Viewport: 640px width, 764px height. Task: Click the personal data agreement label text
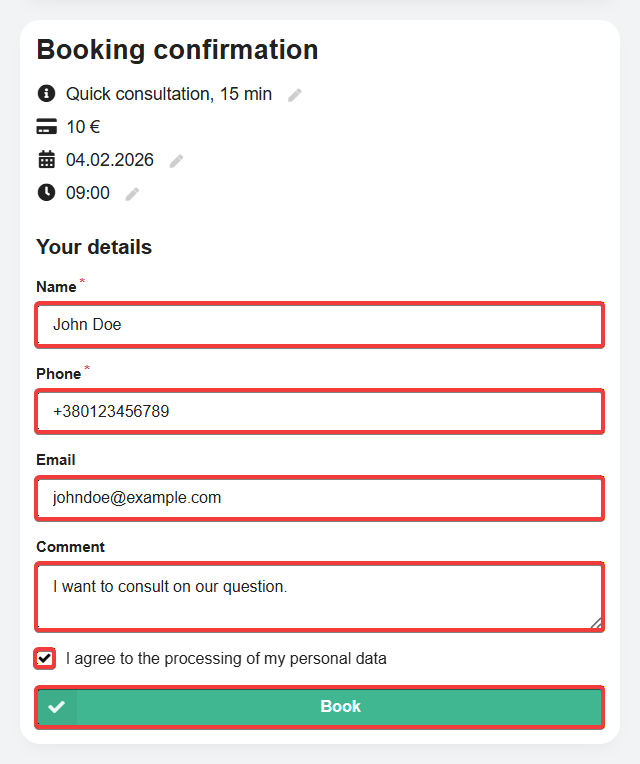coord(226,659)
